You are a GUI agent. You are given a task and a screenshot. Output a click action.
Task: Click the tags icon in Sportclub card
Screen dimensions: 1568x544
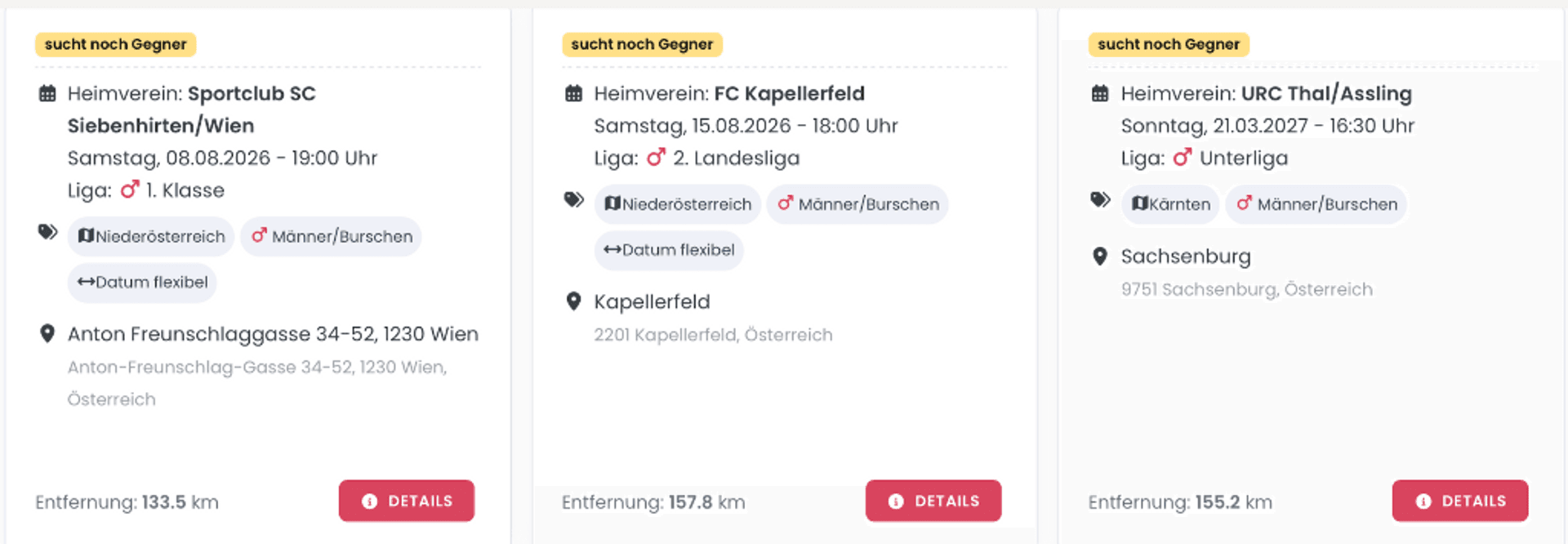coord(47,233)
